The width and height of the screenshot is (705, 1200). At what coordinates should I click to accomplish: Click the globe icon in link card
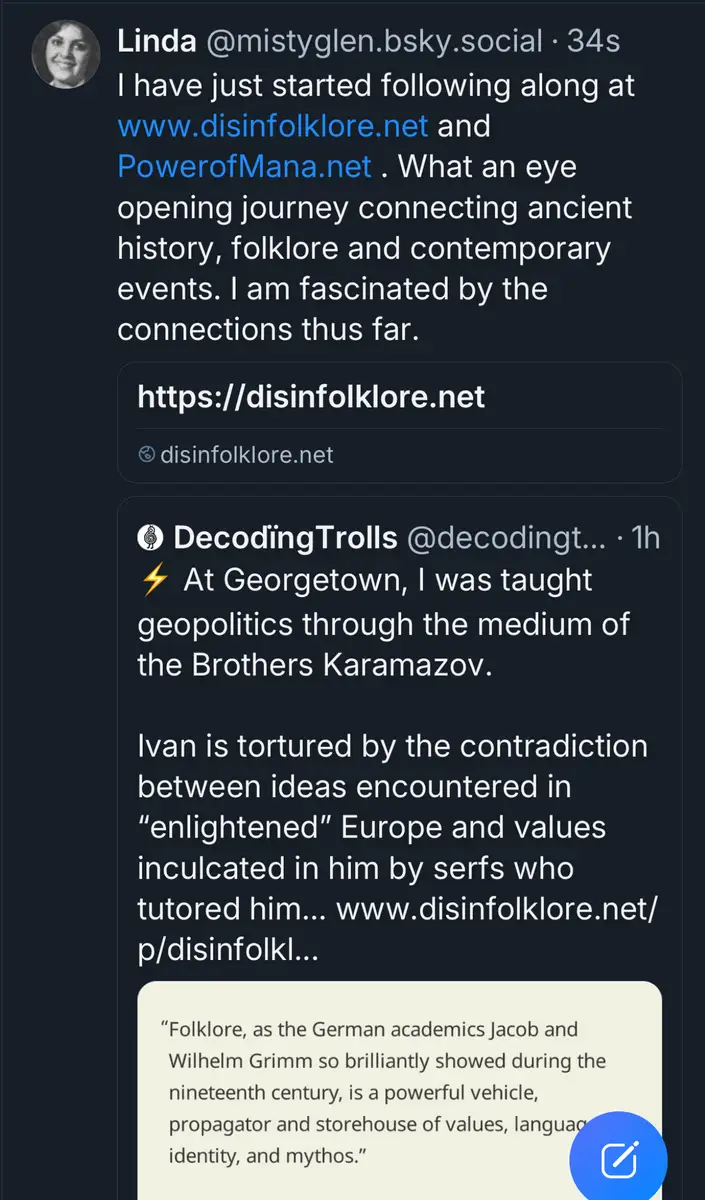click(147, 455)
